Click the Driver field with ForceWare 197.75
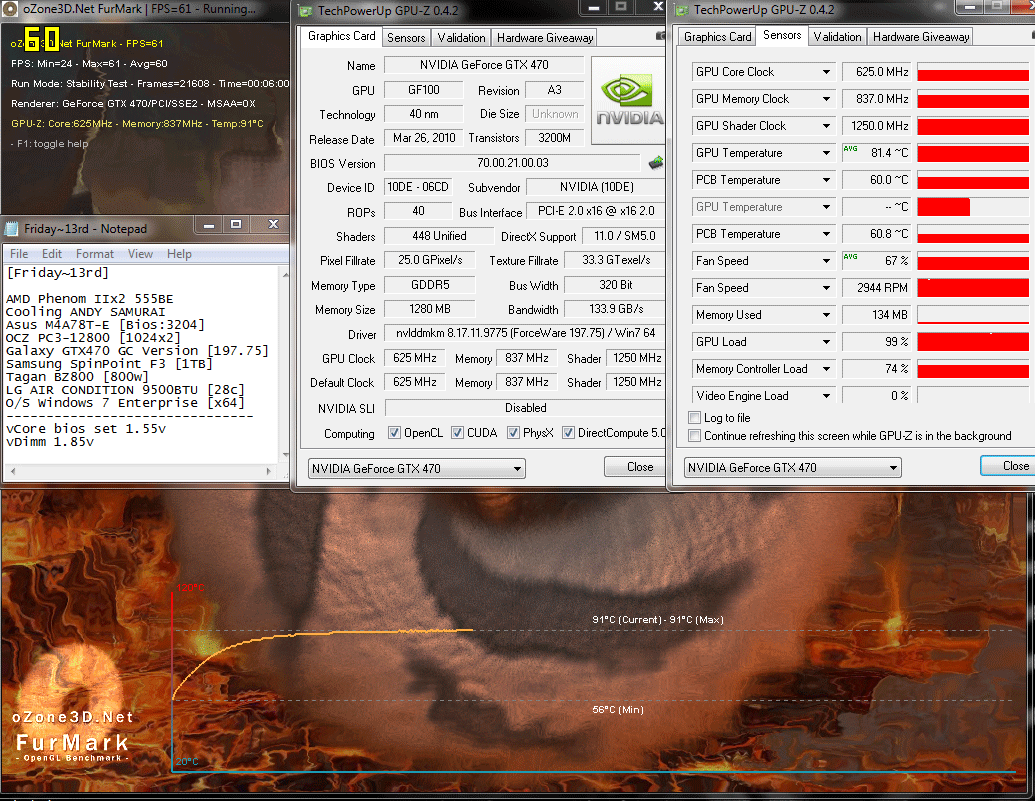Screen dimensions: 1035x801 pos(525,333)
